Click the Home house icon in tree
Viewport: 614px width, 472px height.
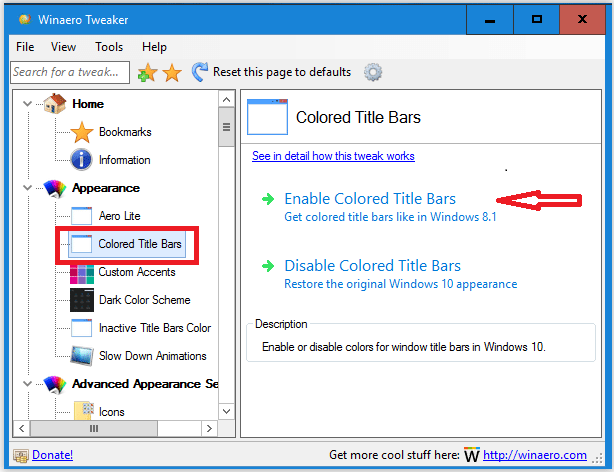coord(54,104)
